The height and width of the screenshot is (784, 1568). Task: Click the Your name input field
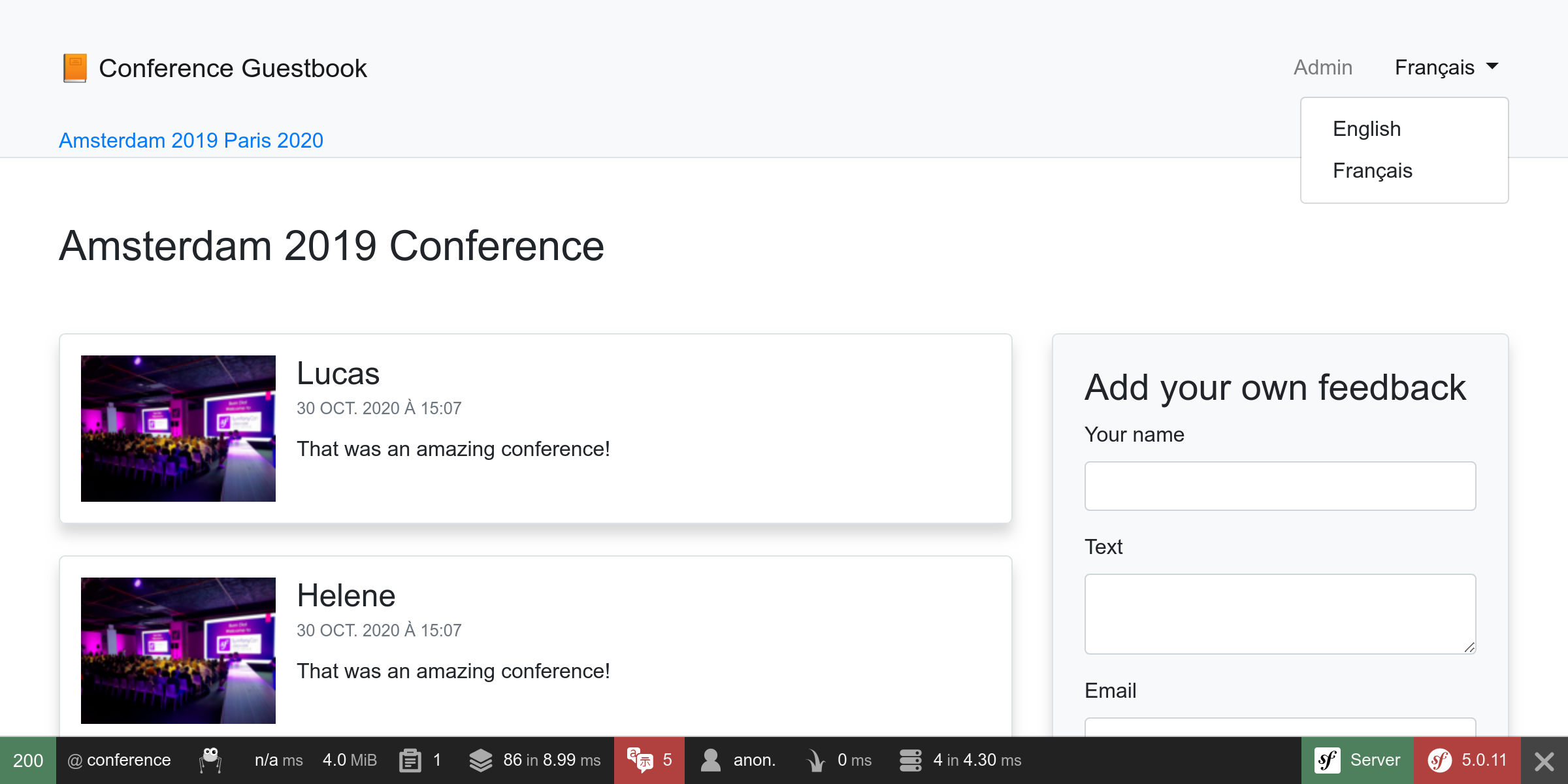point(1280,486)
